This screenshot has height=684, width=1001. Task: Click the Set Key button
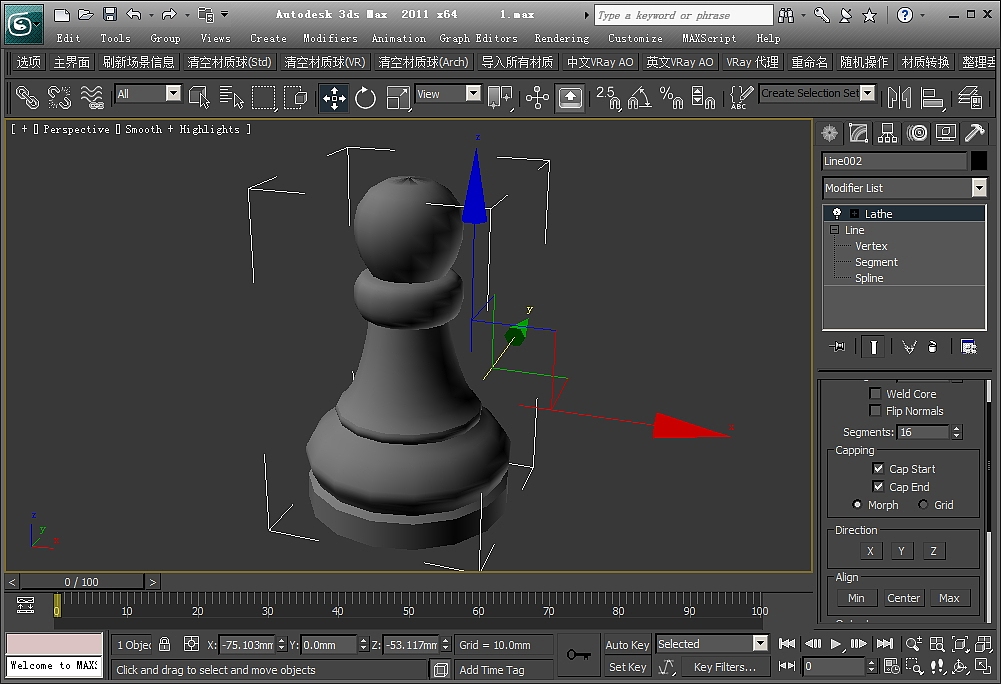tap(627, 667)
